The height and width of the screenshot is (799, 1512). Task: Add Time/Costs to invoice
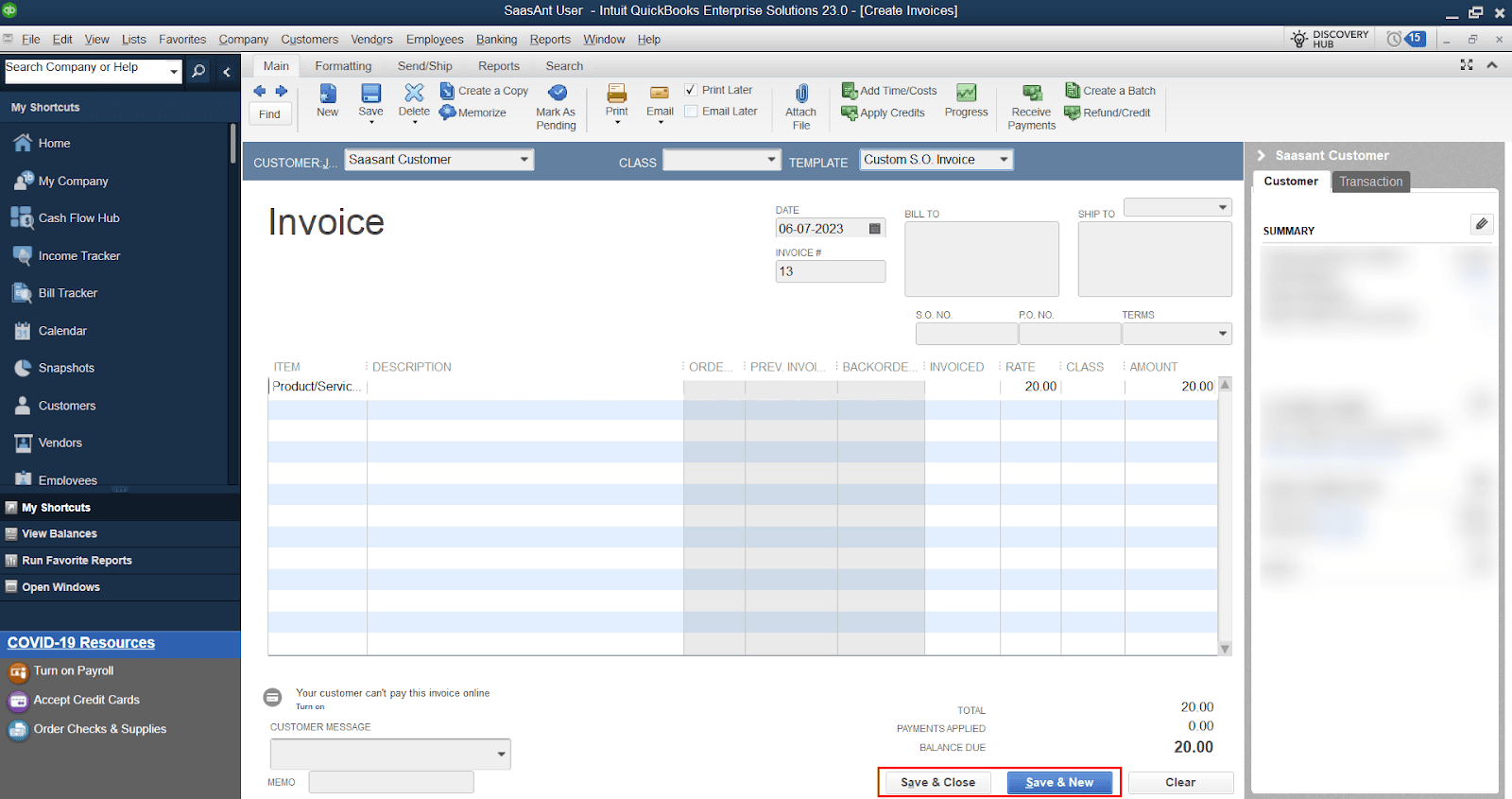889,91
